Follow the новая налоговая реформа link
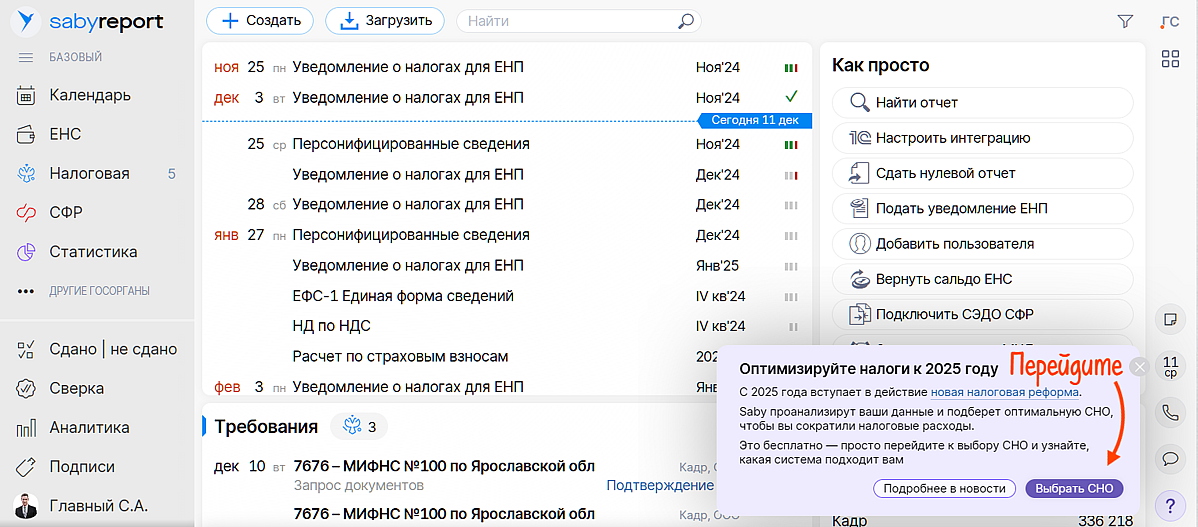The width and height of the screenshot is (1198, 527). [x=1004, y=392]
